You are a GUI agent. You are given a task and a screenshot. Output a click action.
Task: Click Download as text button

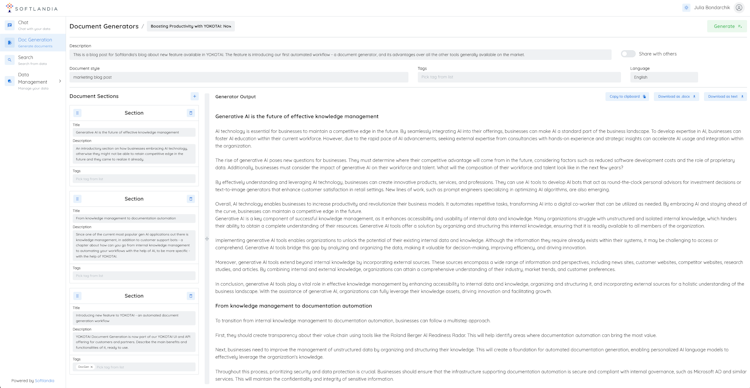726,97
